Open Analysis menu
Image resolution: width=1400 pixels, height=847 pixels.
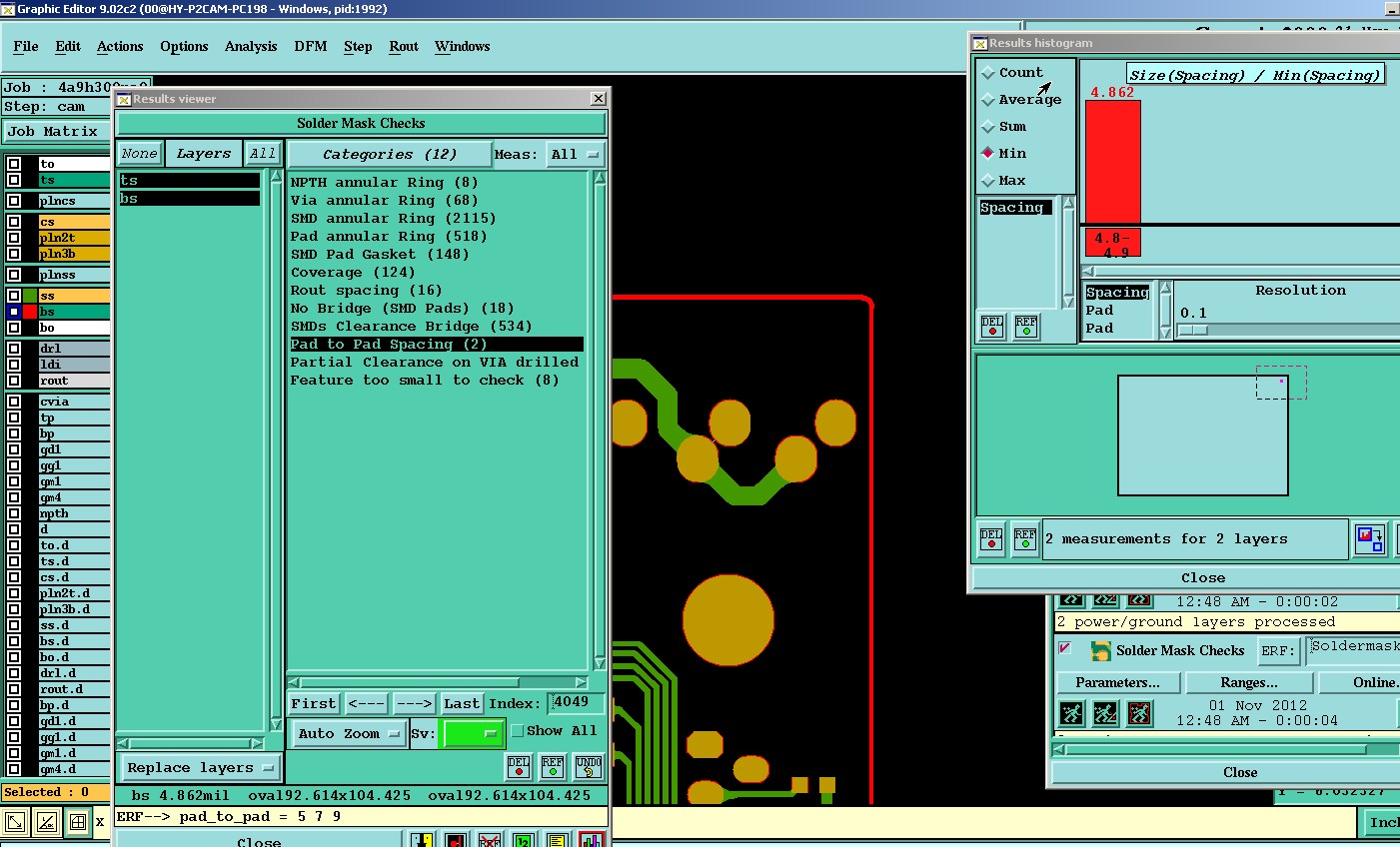point(251,47)
